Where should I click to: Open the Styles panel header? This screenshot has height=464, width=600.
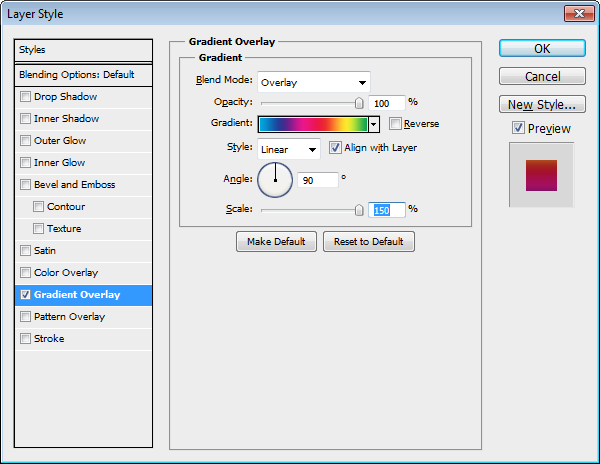coord(84,49)
